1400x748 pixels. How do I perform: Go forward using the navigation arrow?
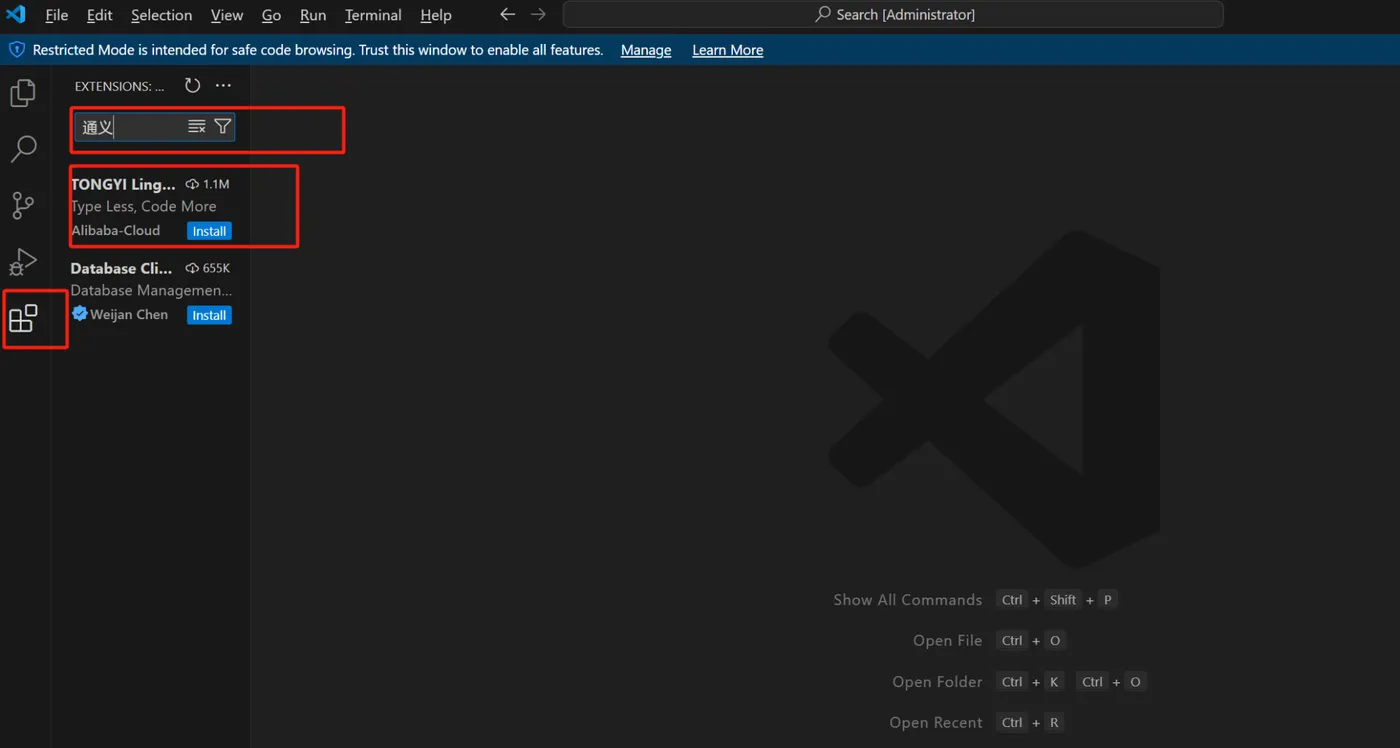(538, 15)
